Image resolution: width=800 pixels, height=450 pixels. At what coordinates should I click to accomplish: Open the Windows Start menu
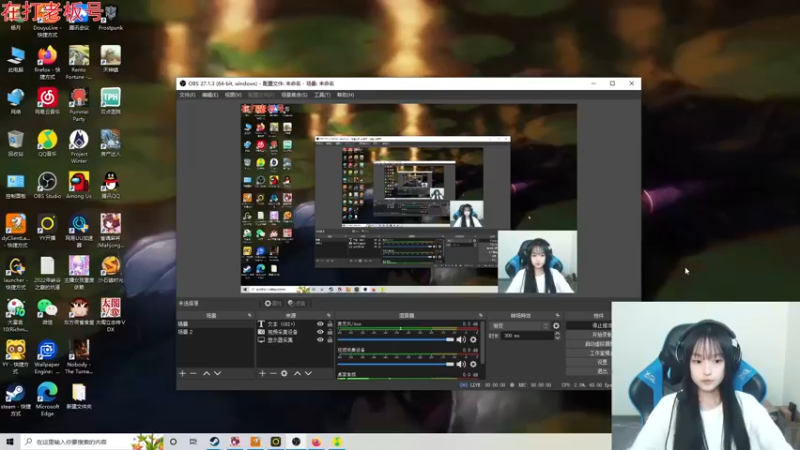[x=10, y=442]
